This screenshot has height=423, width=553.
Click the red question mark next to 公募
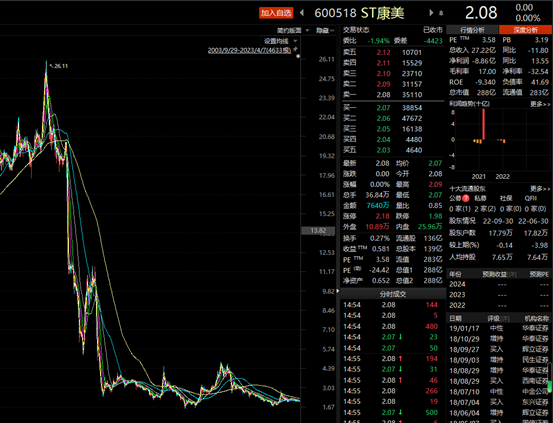466,198
